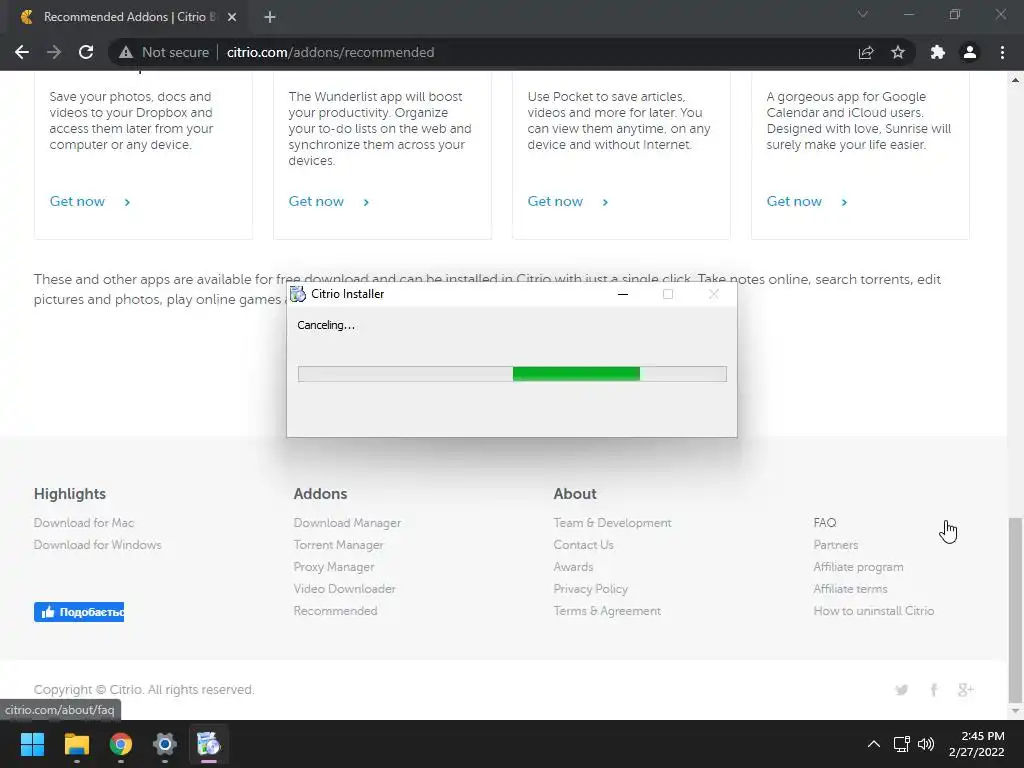Click the browser forward arrow

[x=54, y=52]
